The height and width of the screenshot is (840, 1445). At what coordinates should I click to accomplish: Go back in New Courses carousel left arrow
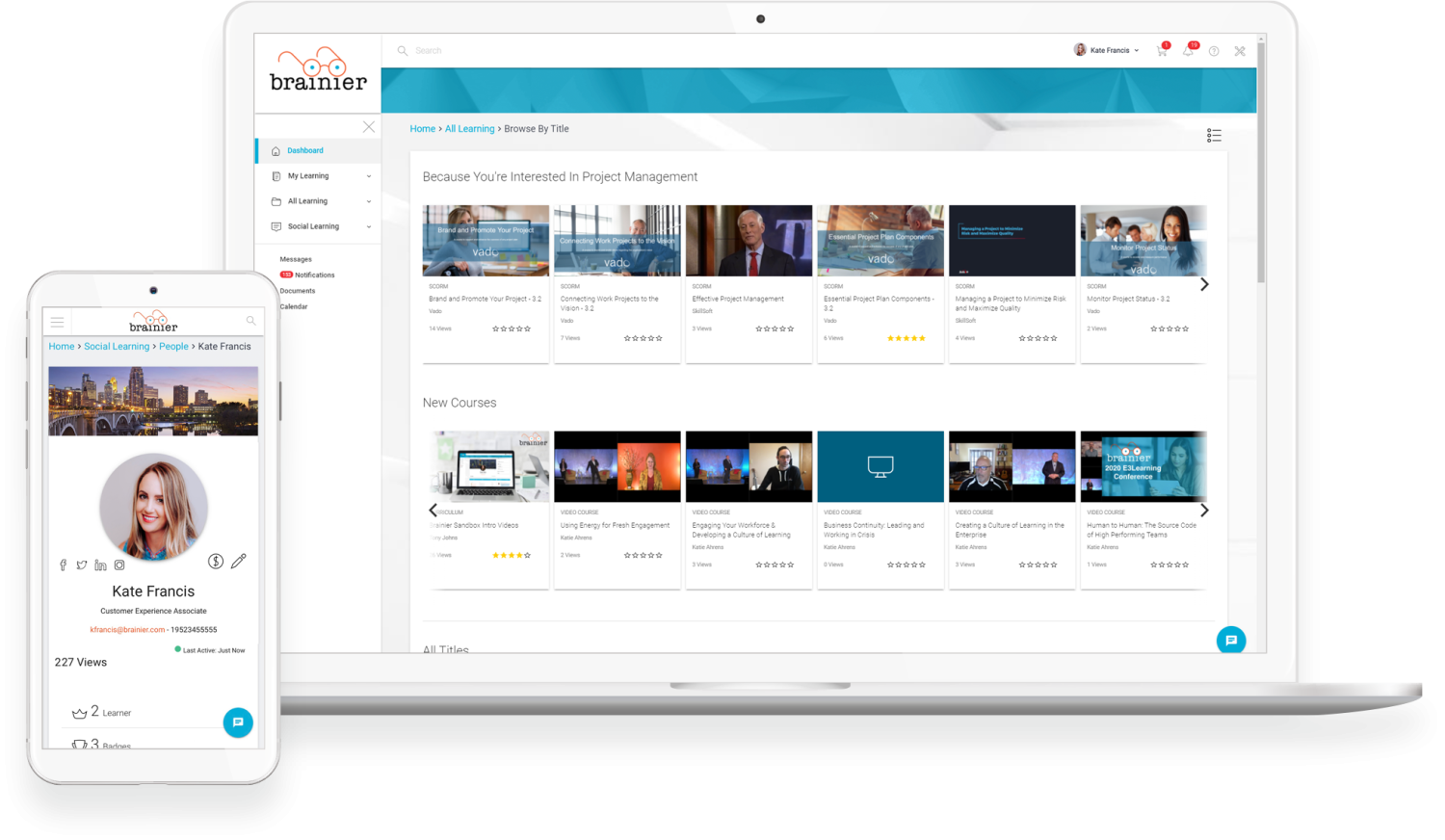tap(433, 511)
